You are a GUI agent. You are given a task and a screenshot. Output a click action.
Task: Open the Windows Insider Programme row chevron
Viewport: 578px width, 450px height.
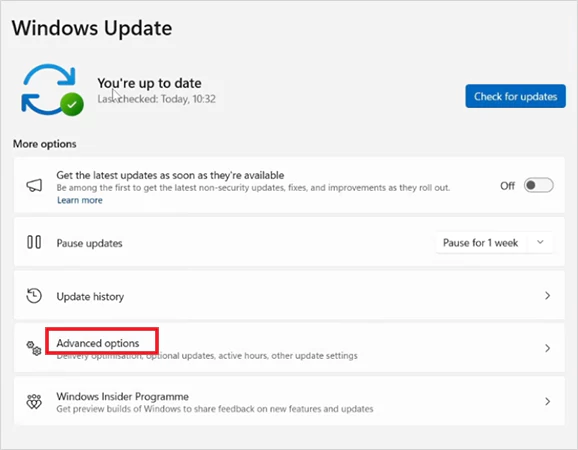tap(547, 401)
